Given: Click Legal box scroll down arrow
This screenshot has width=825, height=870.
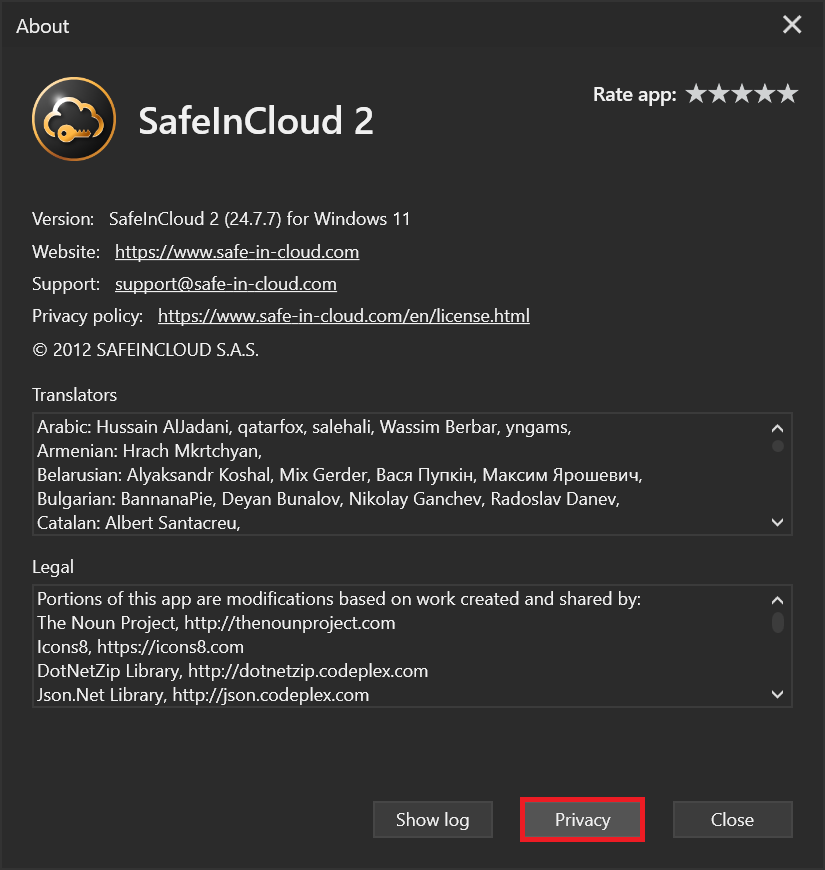Looking at the screenshot, I should pyautogui.click(x=778, y=694).
